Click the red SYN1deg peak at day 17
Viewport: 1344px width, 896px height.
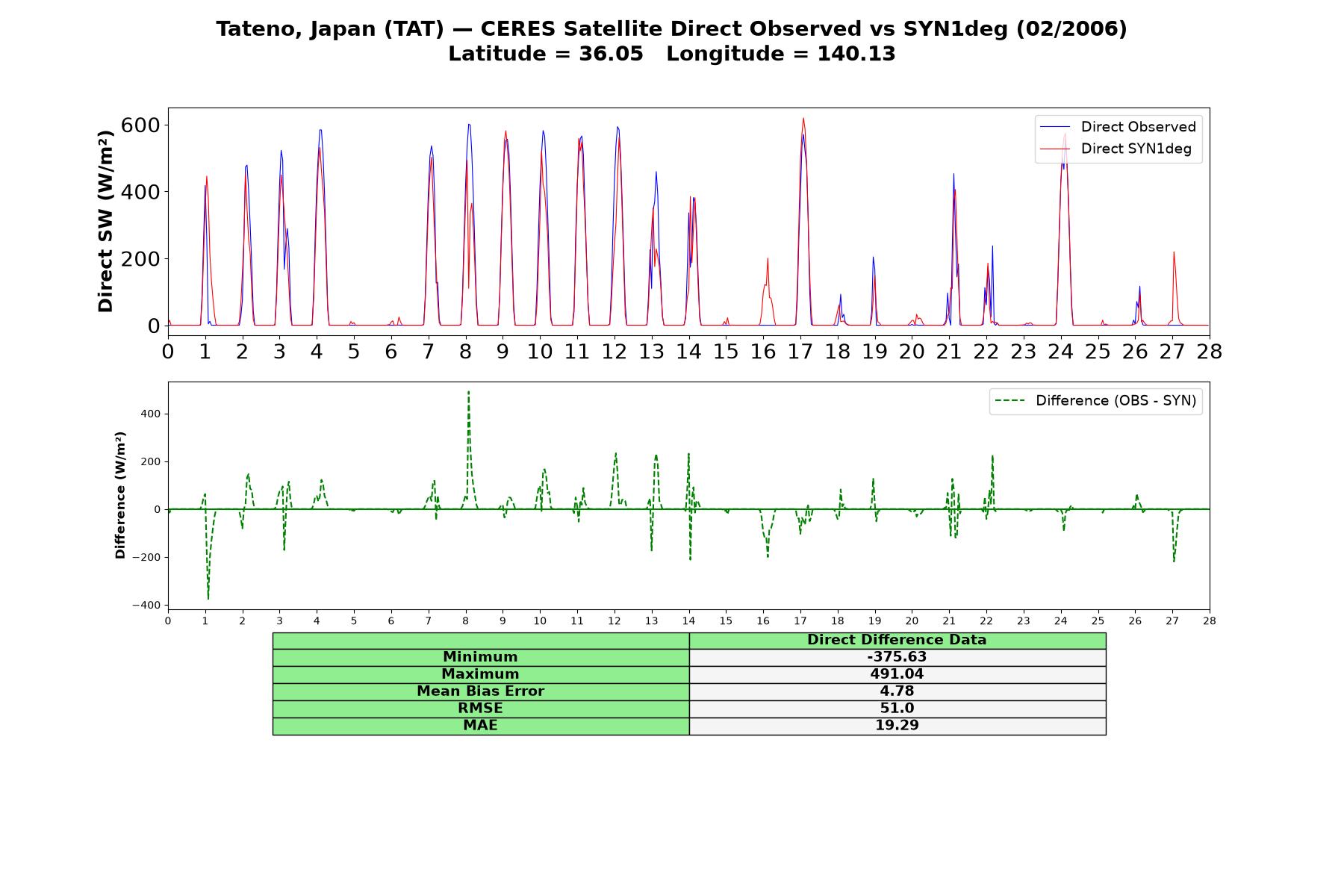click(803, 119)
